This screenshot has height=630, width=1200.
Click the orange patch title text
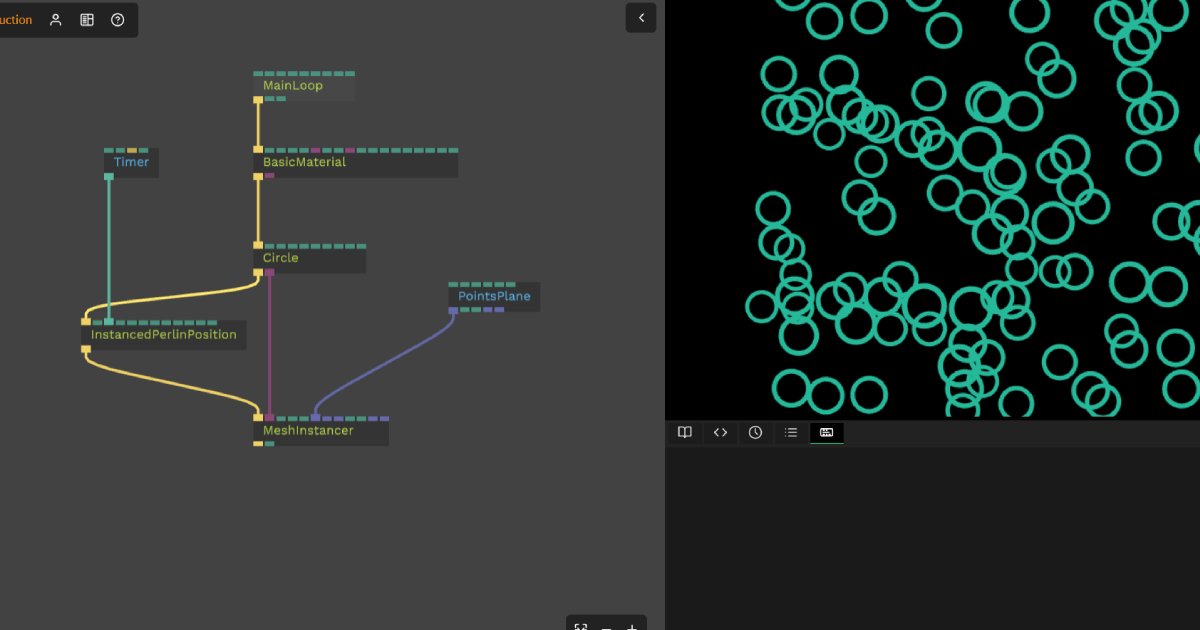coord(16,19)
